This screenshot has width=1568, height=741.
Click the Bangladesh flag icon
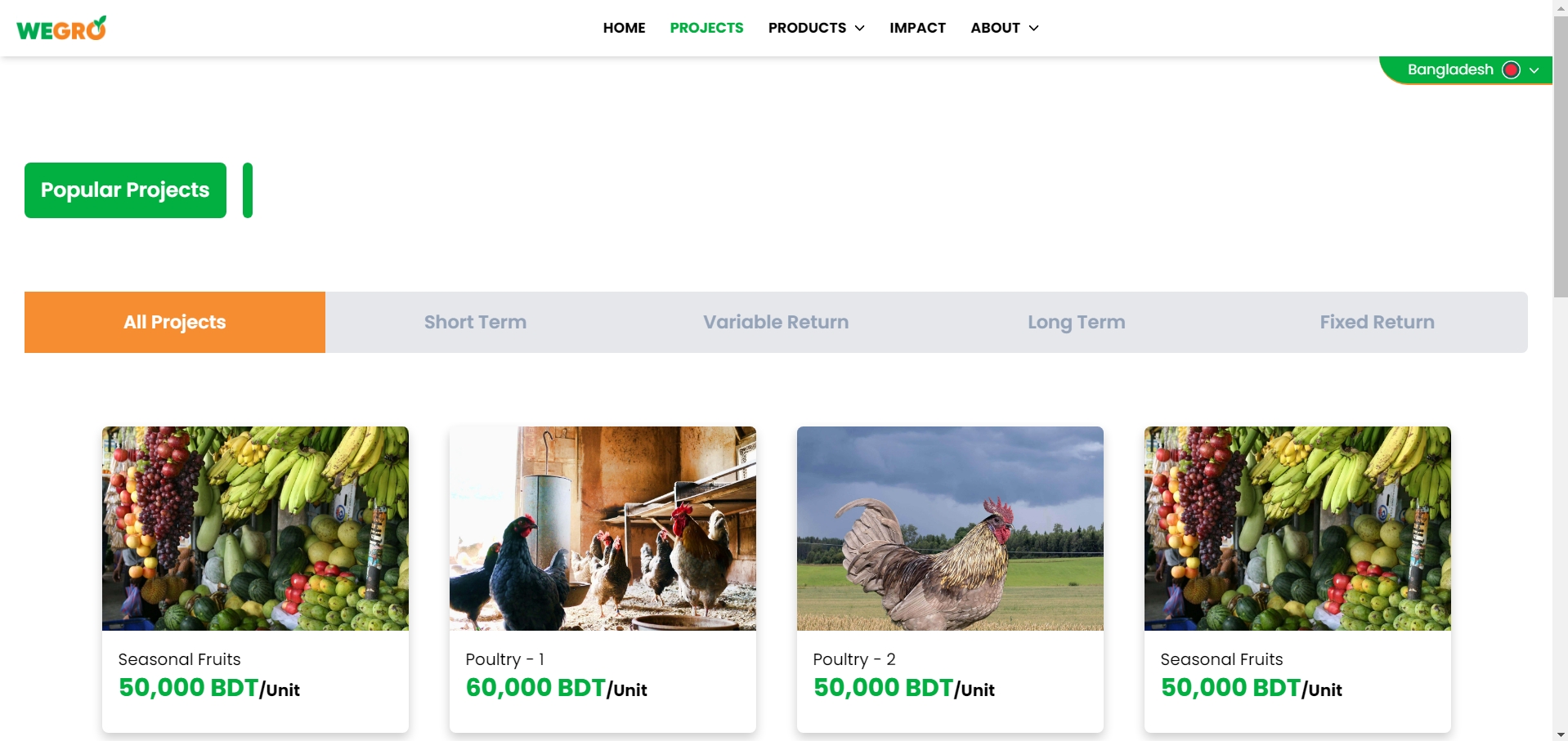coord(1511,69)
